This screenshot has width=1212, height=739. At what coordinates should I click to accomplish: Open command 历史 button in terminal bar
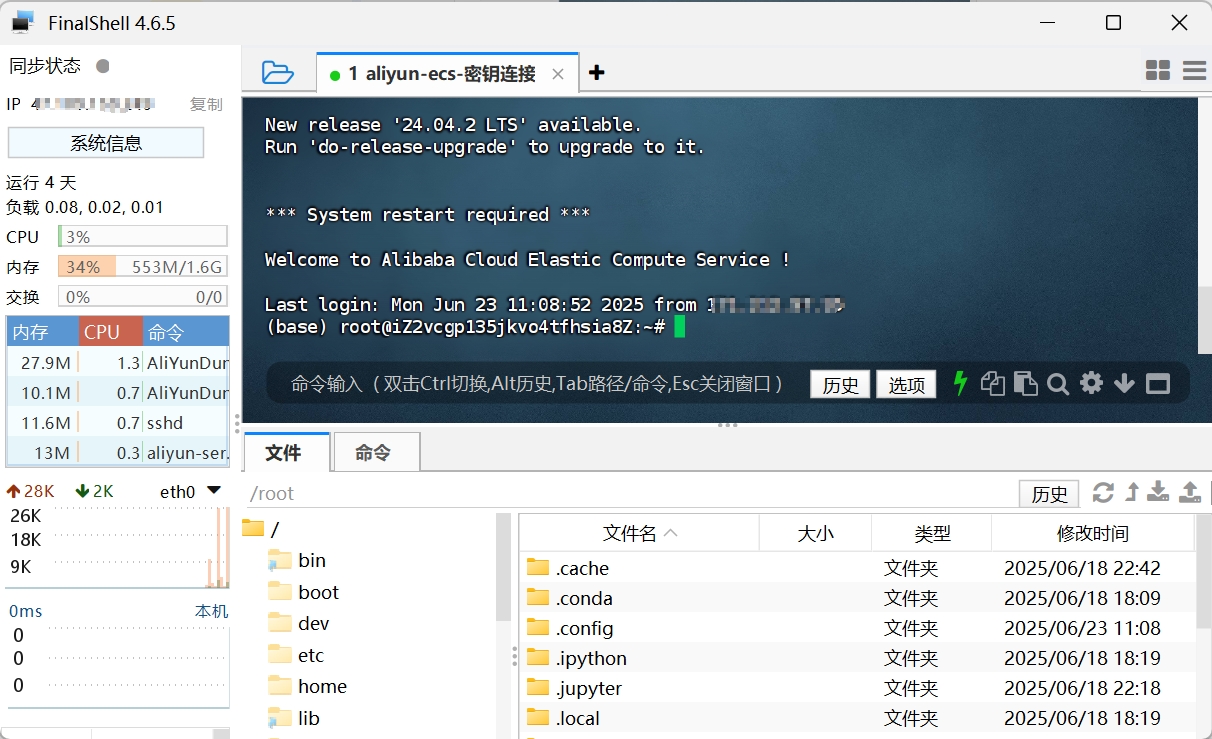841,385
